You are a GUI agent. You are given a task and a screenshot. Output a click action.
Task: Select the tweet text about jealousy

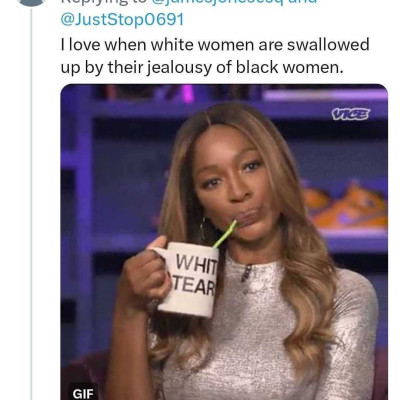point(215,56)
